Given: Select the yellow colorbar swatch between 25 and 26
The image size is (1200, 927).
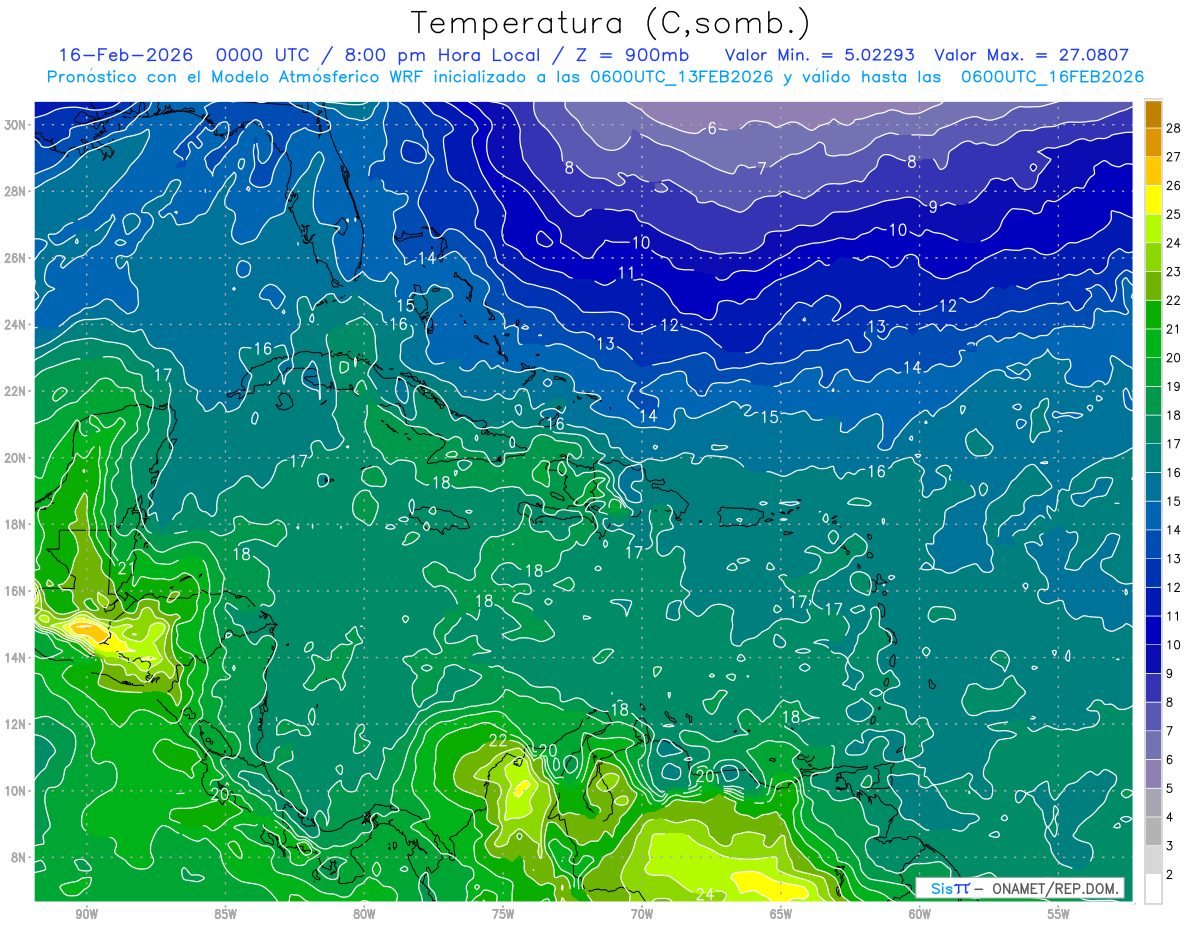Looking at the screenshot, I should click(1153, 200).
